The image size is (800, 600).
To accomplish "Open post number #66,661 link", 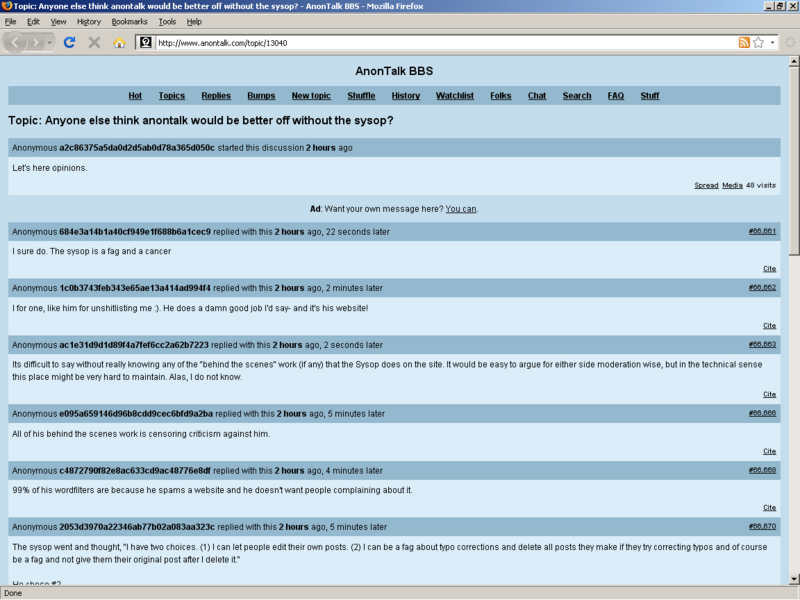I will pos(762,231).
